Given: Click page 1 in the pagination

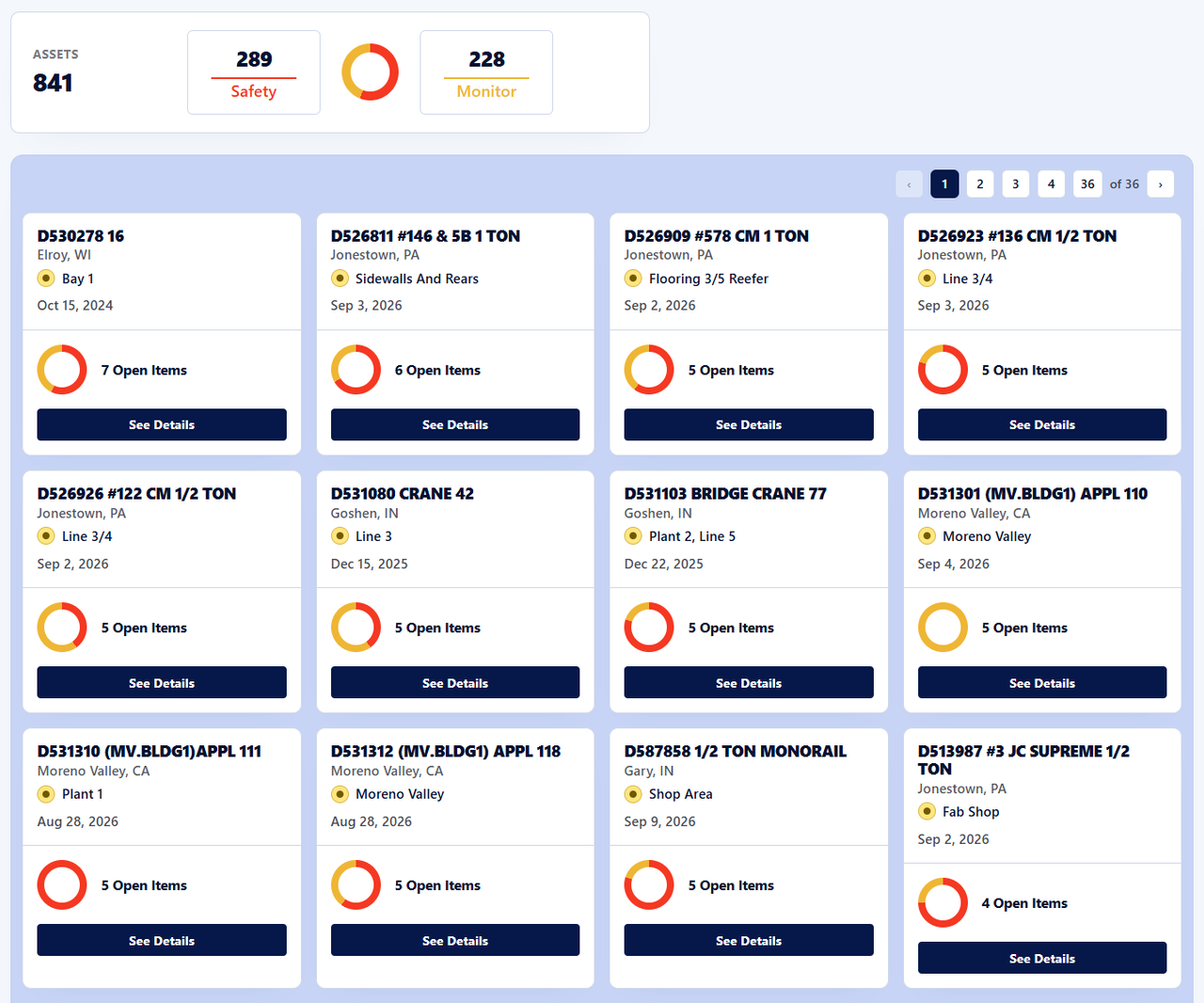Looking at the screenshot, I should pyautogui.click(x=944, y=184).
